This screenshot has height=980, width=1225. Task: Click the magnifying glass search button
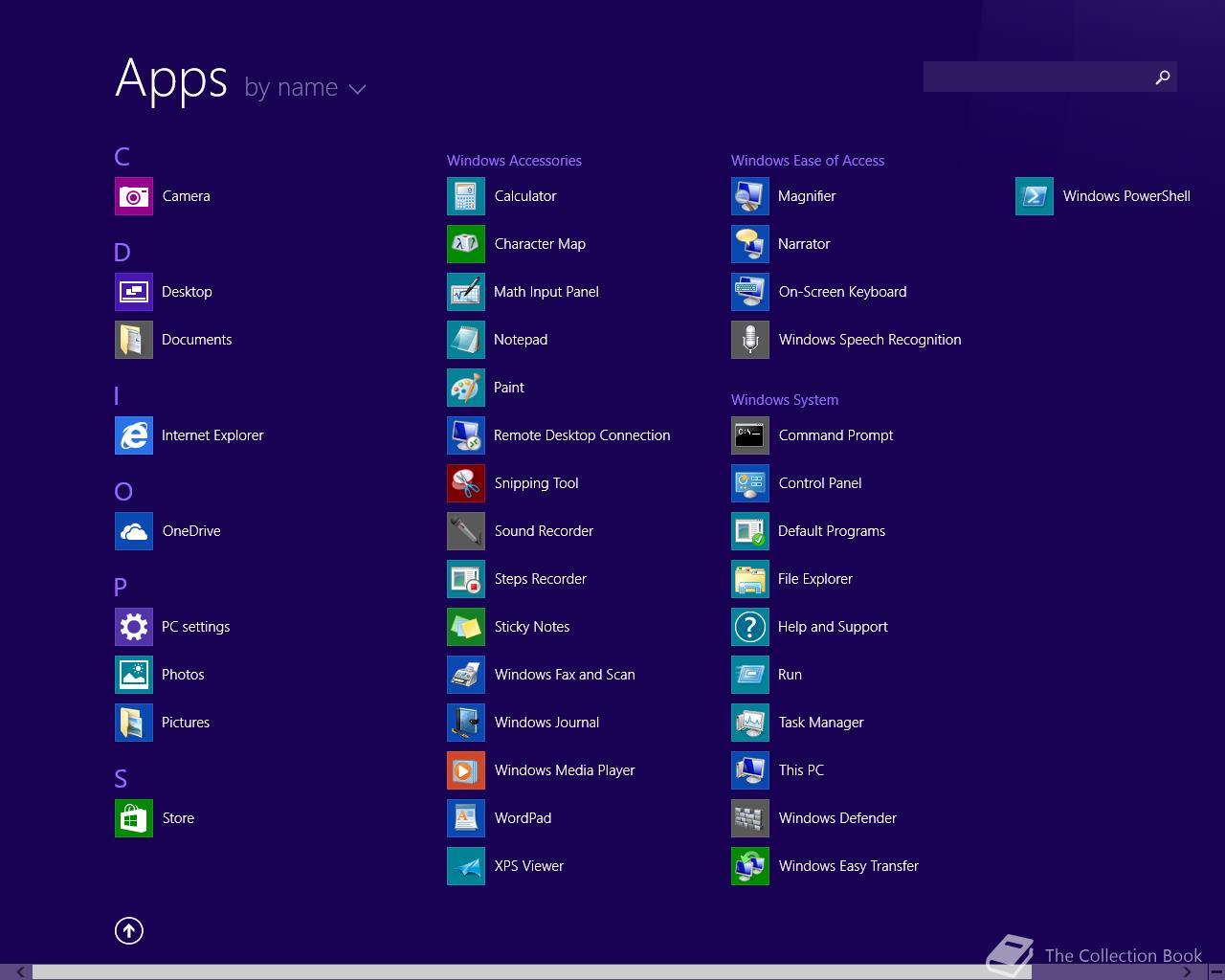click(1163, 77)
